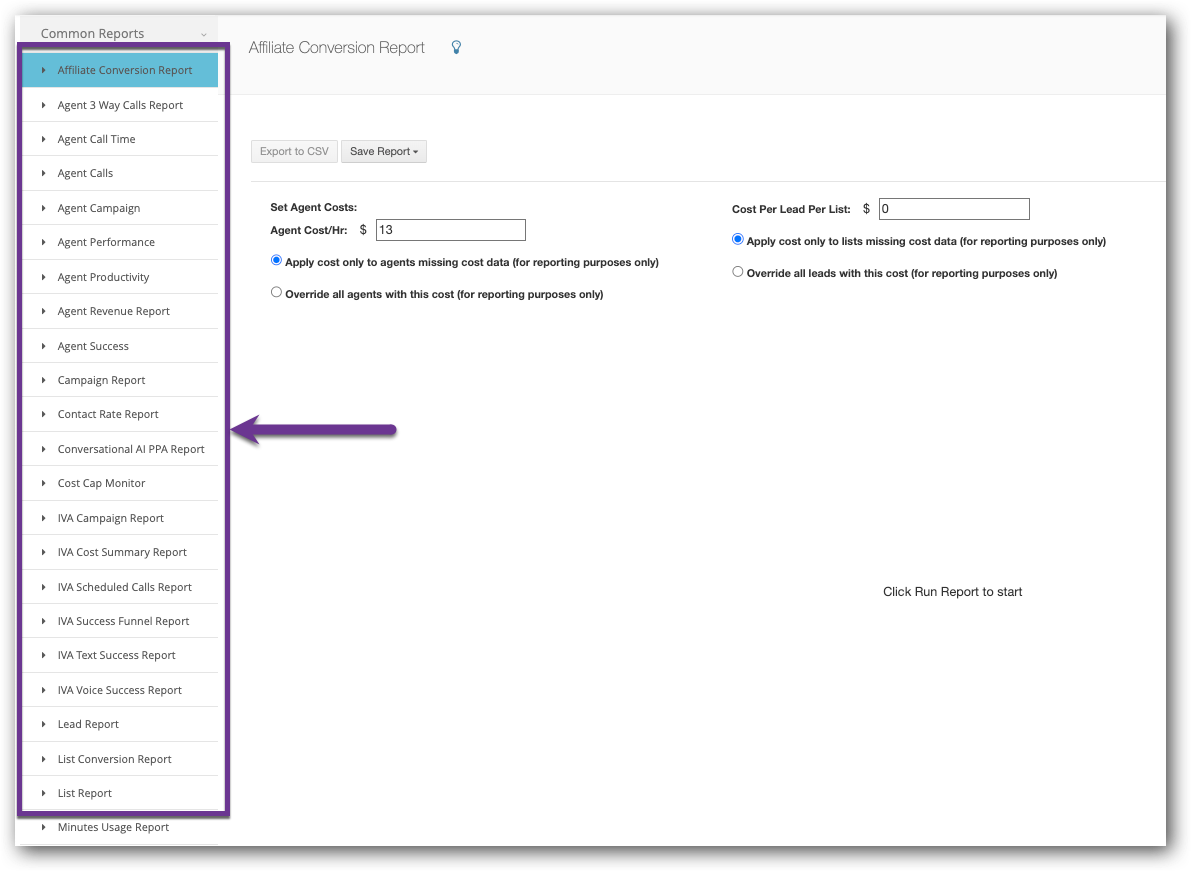
Task: Click the arrow beside List Report
Action: [x=43, y=794]
